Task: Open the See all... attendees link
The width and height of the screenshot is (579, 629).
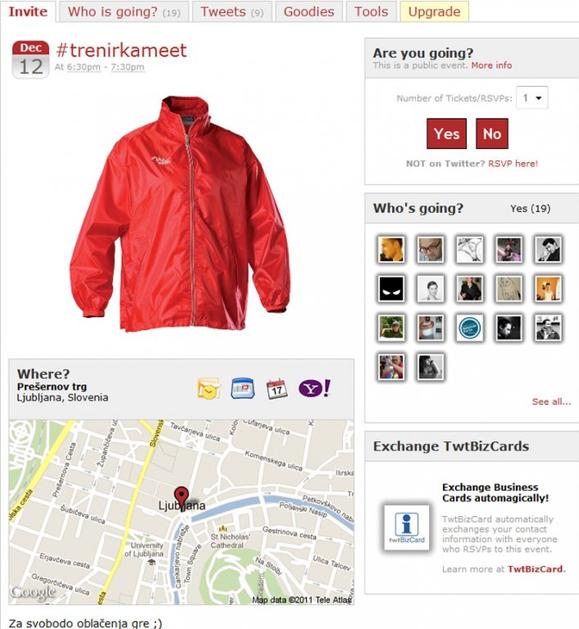Action: click(551, 402)
